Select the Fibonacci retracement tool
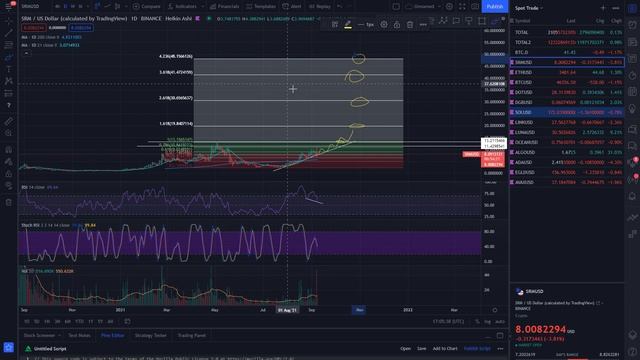The height and width of the screenshot is (360, 640). (x=9, y=45)
